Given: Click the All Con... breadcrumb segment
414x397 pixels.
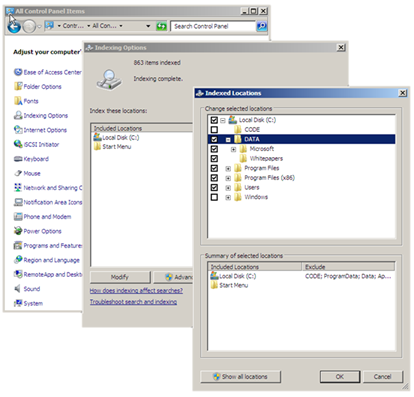Looking at the screenshot, I should (104, 26).
